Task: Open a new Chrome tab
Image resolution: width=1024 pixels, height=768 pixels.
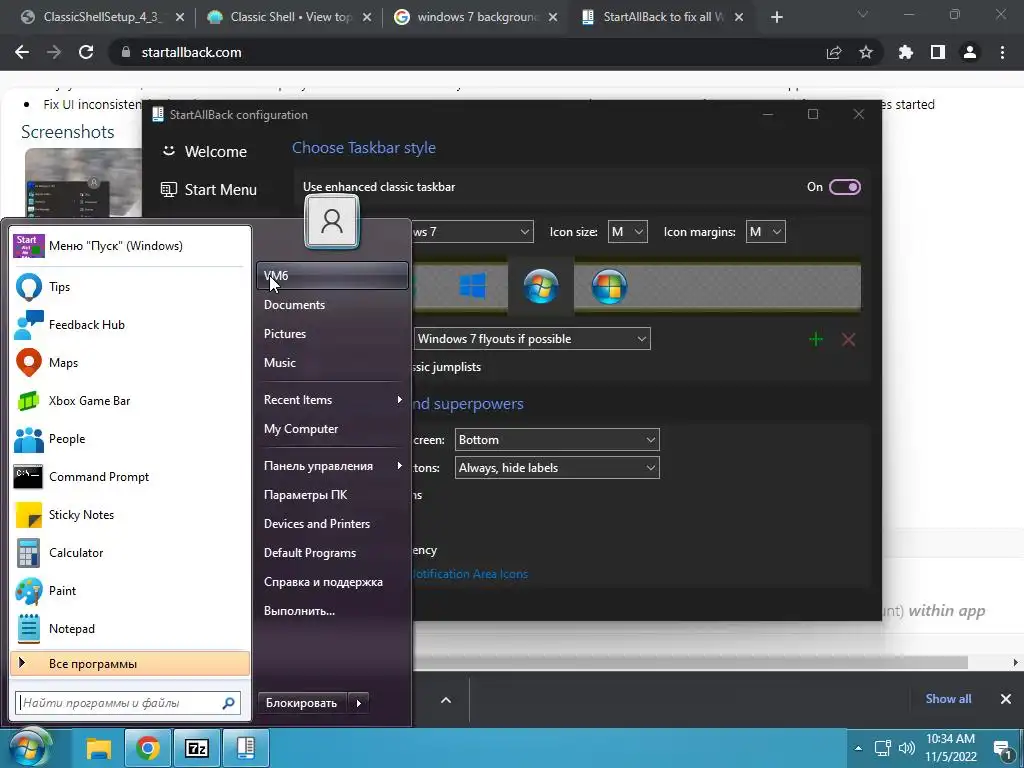Action: (776, 17)
